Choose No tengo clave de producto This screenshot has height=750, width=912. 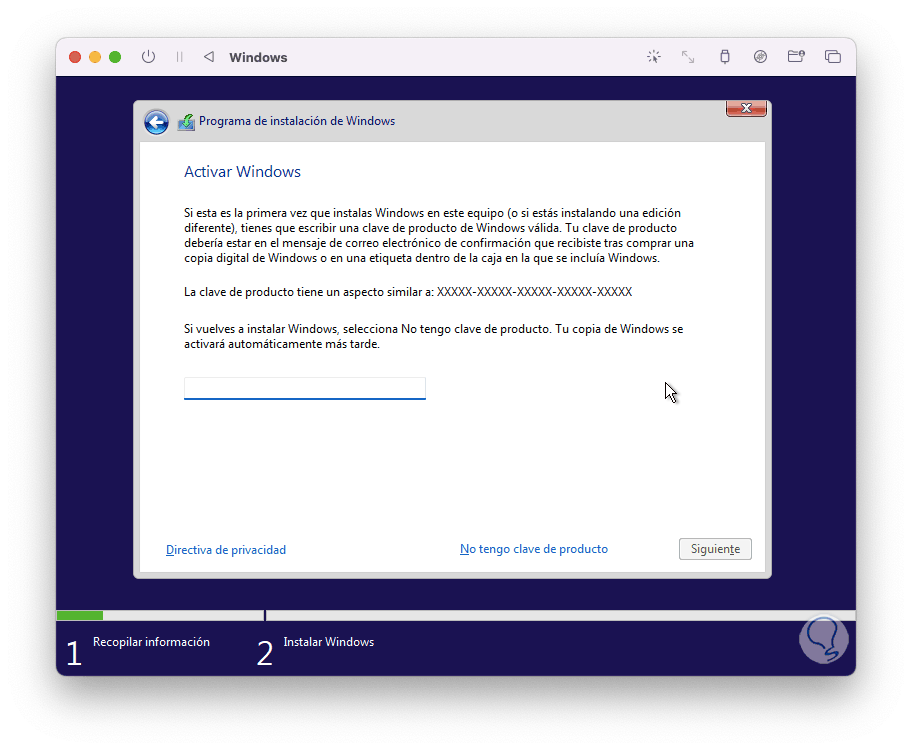pyautogui.click(x=534, y=549)
